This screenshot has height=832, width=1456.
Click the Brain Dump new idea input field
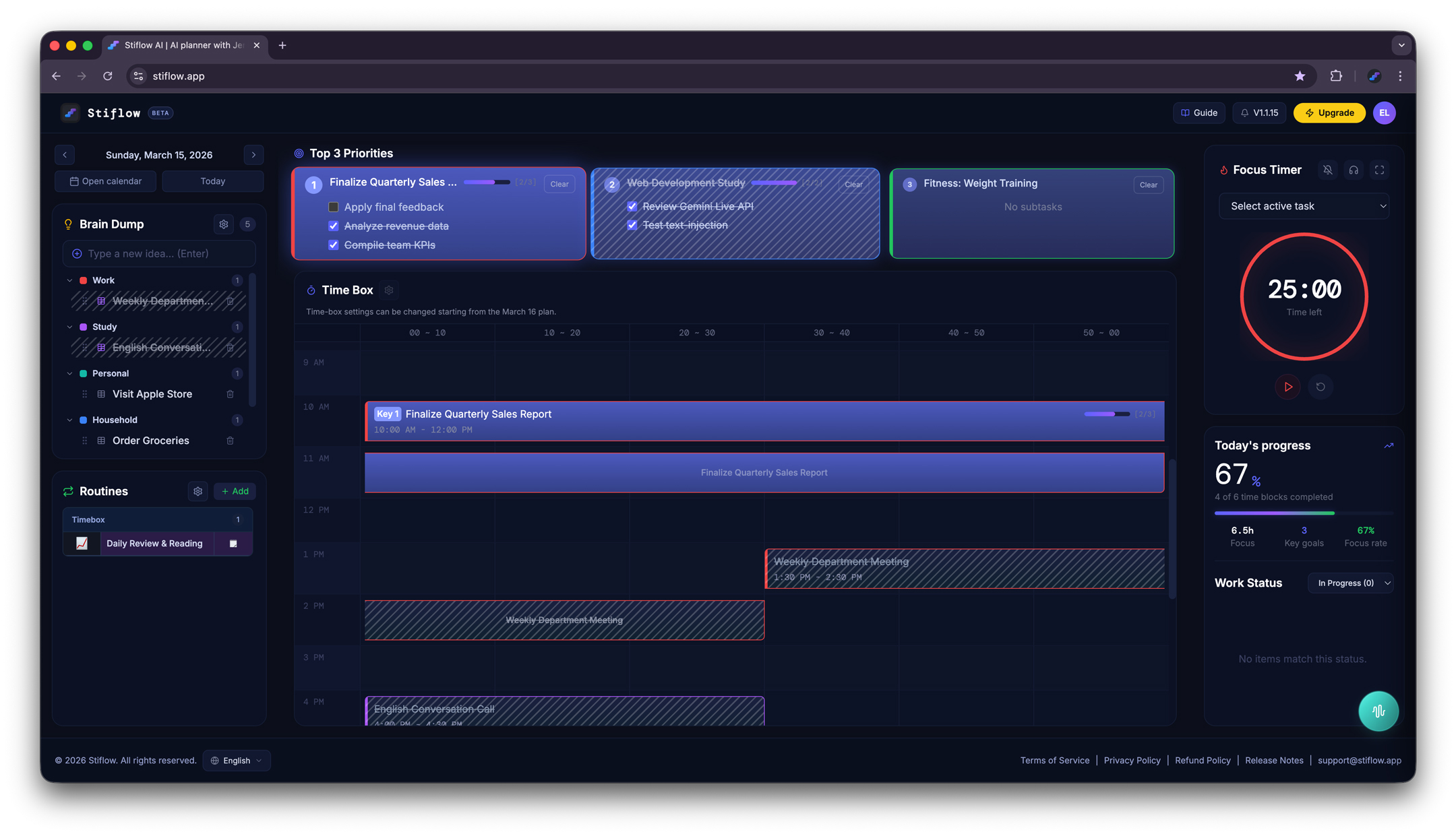pyautogui.click(x=159, y=253)
